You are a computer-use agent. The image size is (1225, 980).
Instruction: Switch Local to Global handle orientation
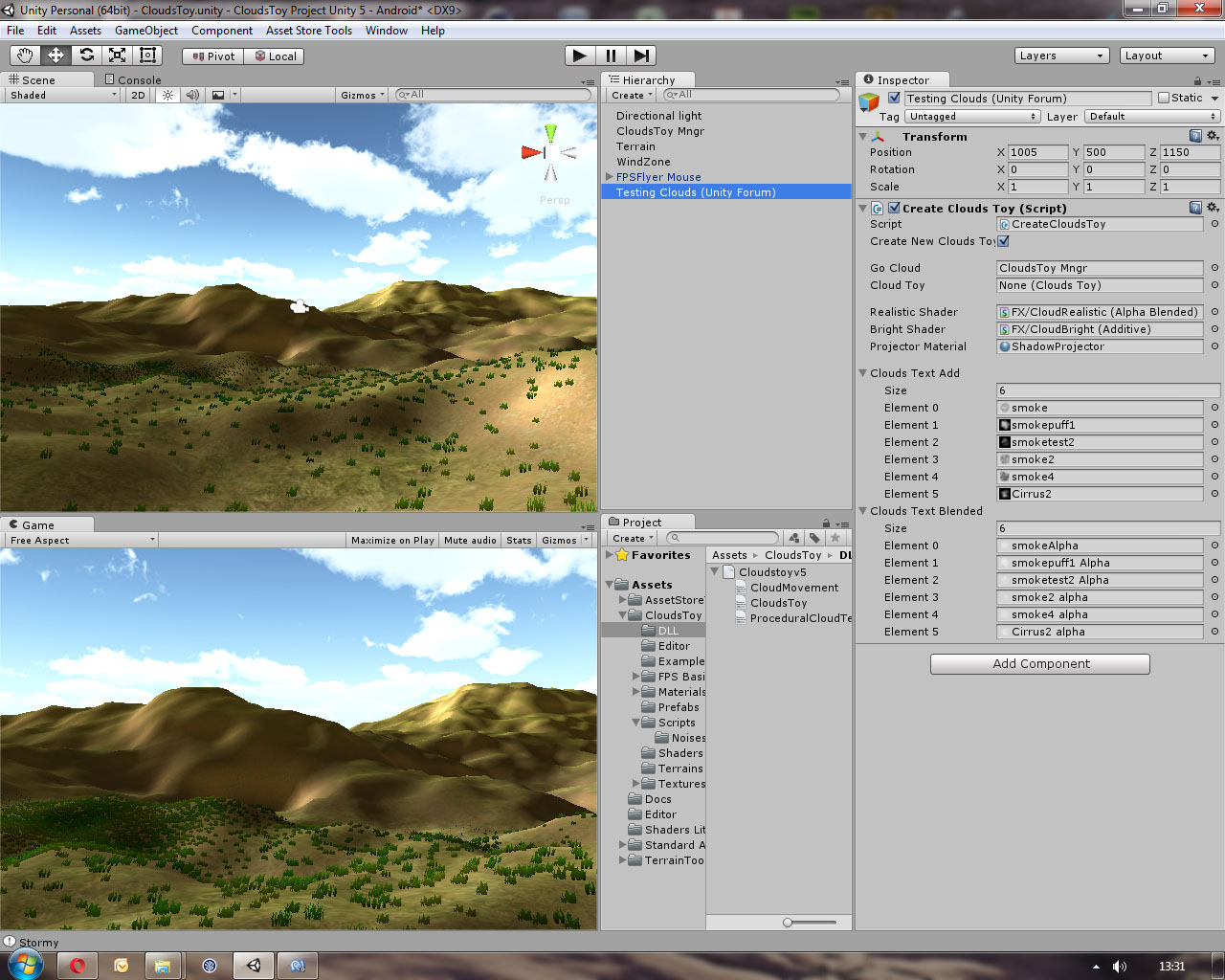pos(275,56)
